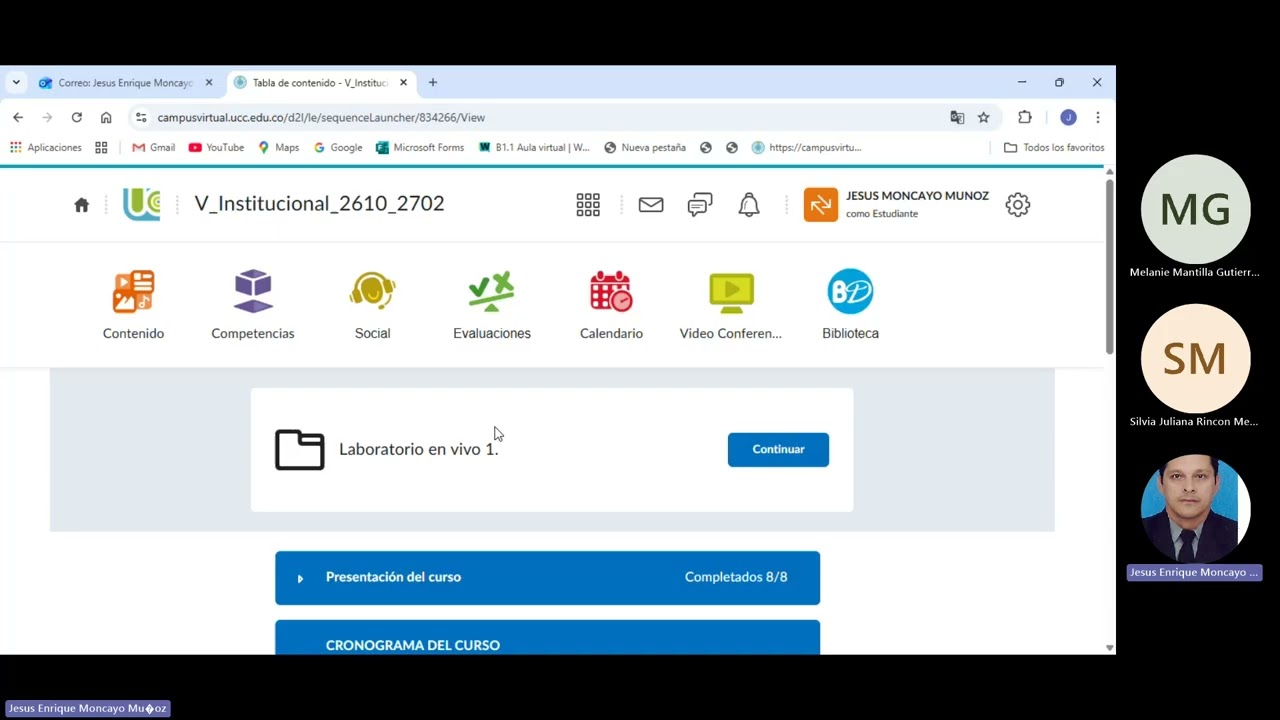Close the Correo browser tab
The height and width of the screenshot is (720, 1280).
tap(209, 83)
